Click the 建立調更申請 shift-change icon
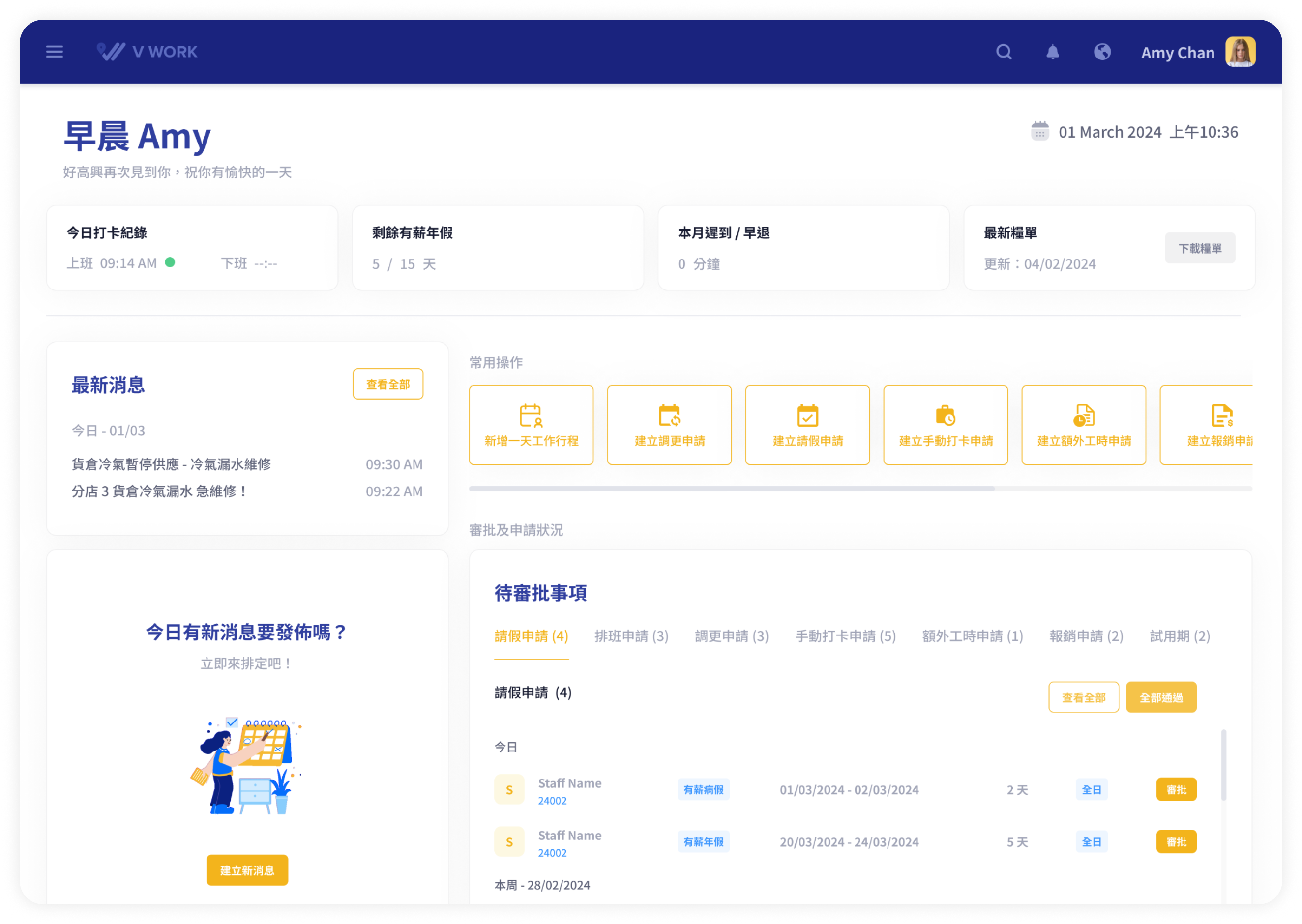 pyautogui.click(x=669, y=415)
